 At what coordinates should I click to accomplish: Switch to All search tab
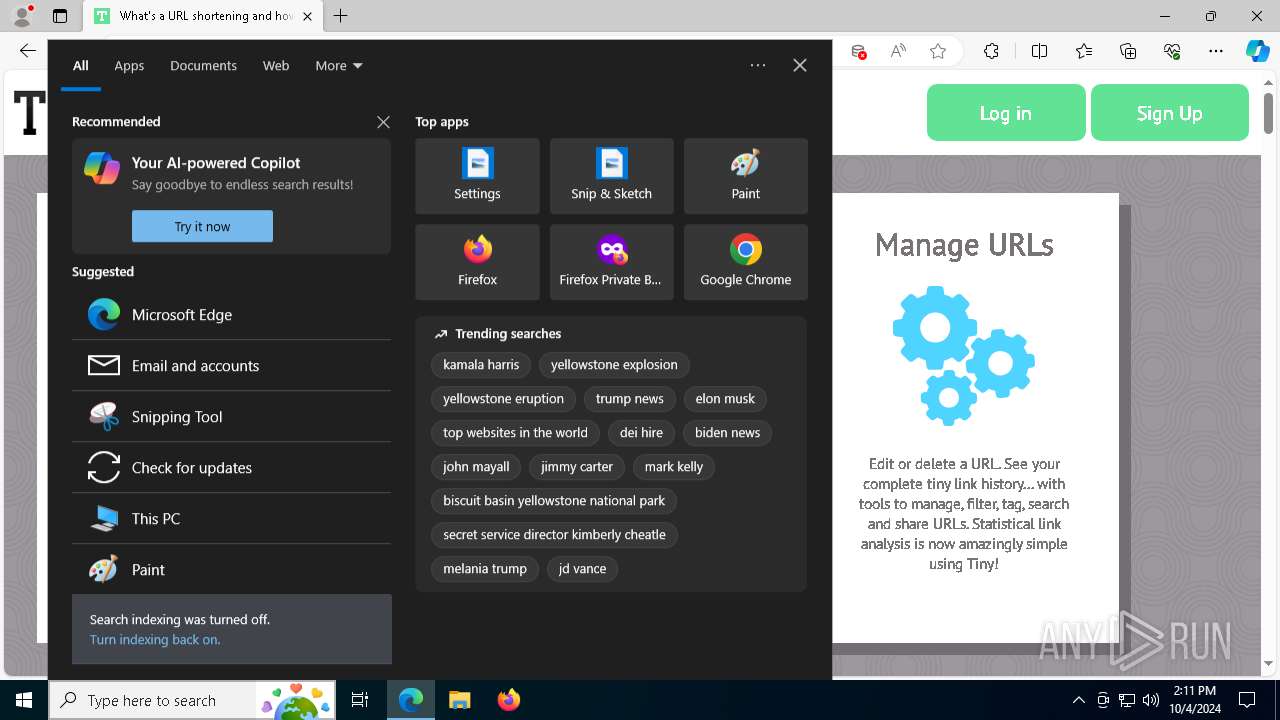81,66
